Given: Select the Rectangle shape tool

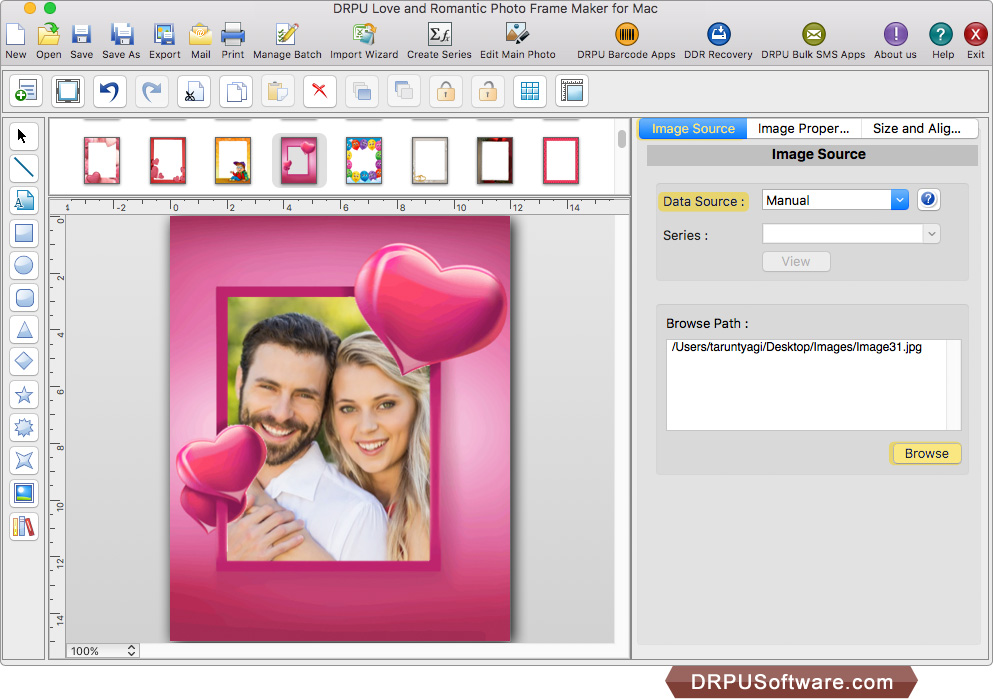Looking at the screenshot, I should pyautogui.click(x=23, y=233).
